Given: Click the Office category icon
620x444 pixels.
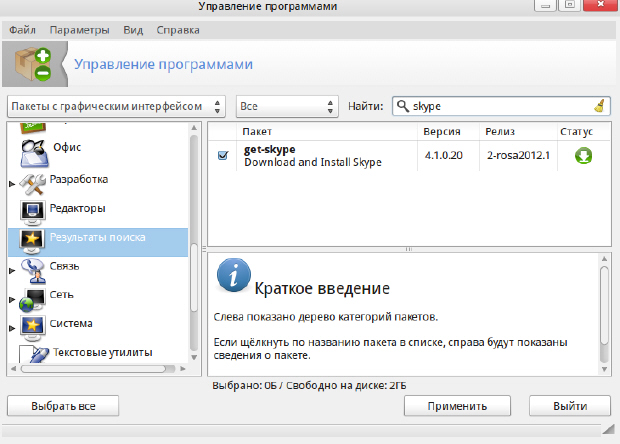Looking at the screenshot, I should pos(34,153).
